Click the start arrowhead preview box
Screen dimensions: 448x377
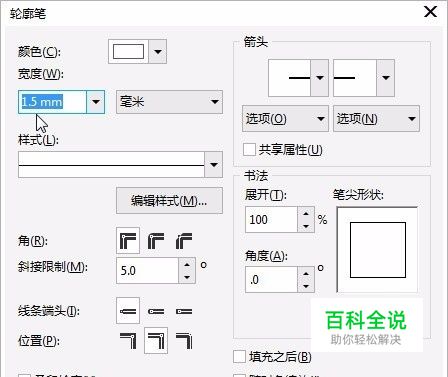[x=289, y=78]
